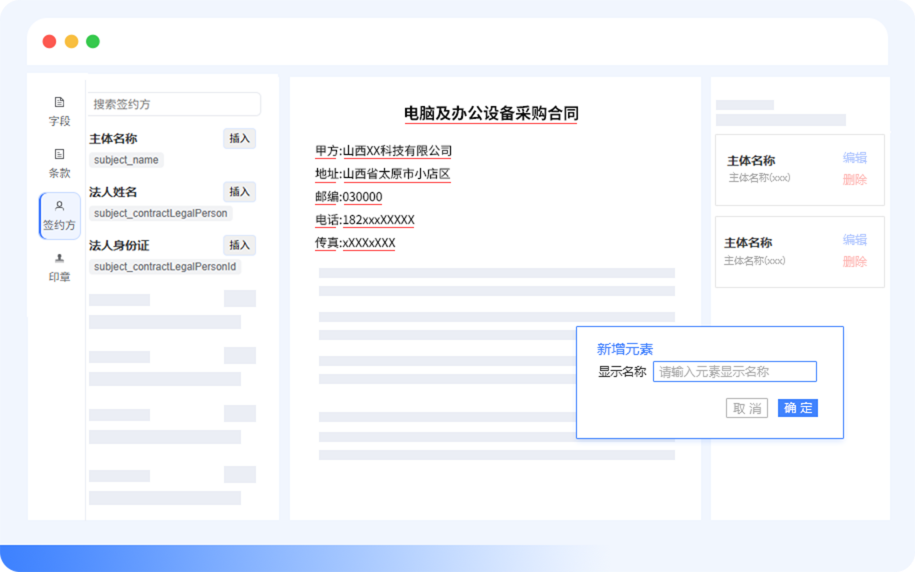Insert the 主体名称 field
Image resolution: width=915 pixels, height=572 pixels.
click(x=239, y=138)
